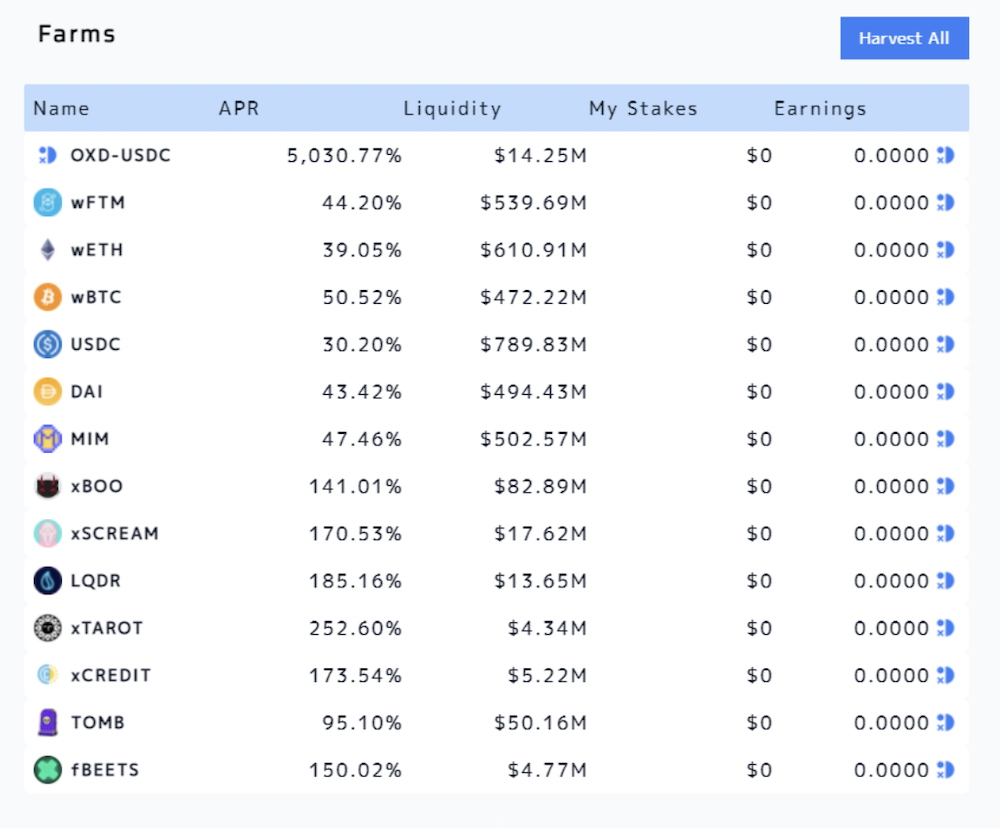Select the wFTM token icon

pos(48,203)
